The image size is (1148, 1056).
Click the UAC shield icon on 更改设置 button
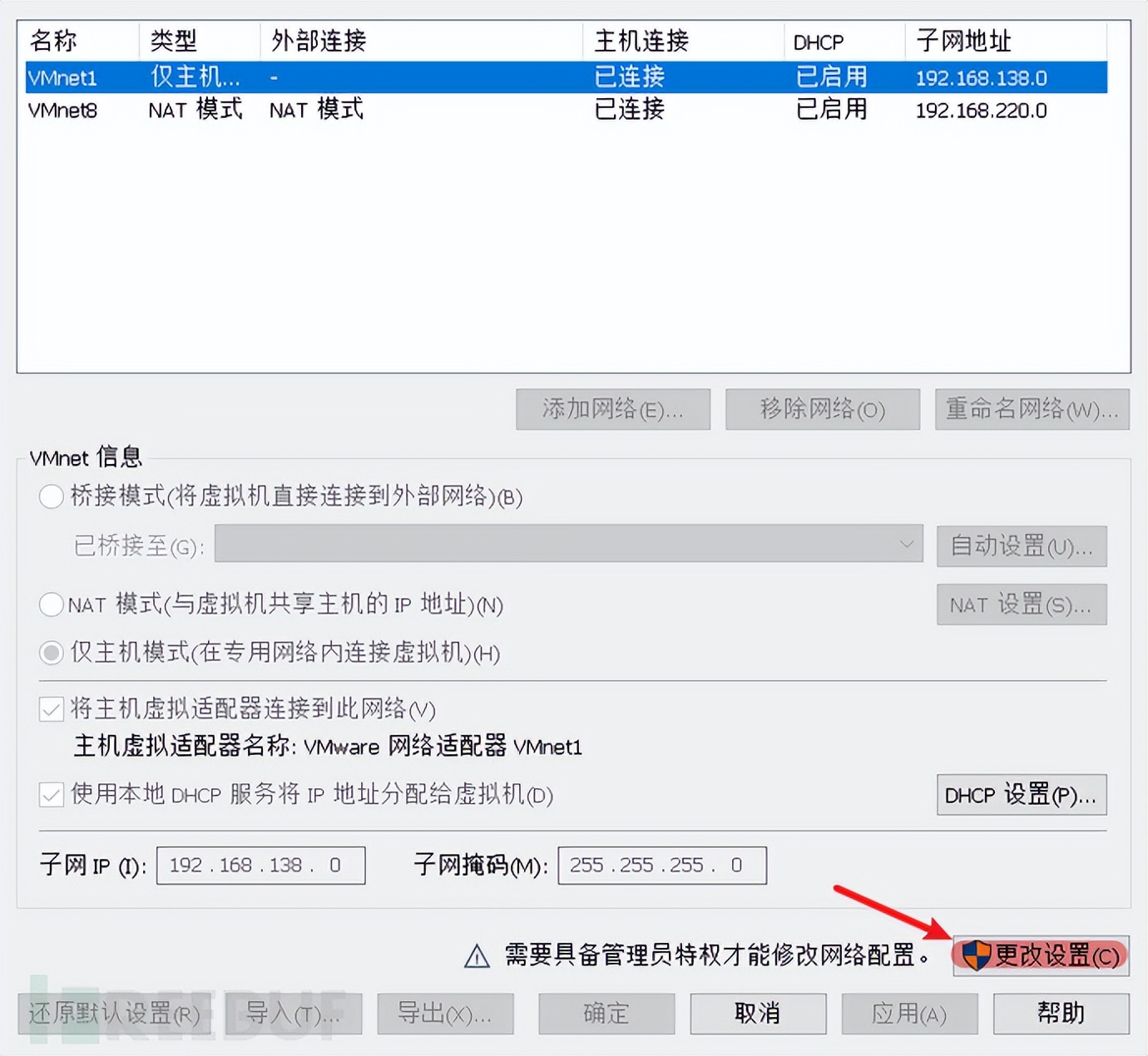(978, 956)
